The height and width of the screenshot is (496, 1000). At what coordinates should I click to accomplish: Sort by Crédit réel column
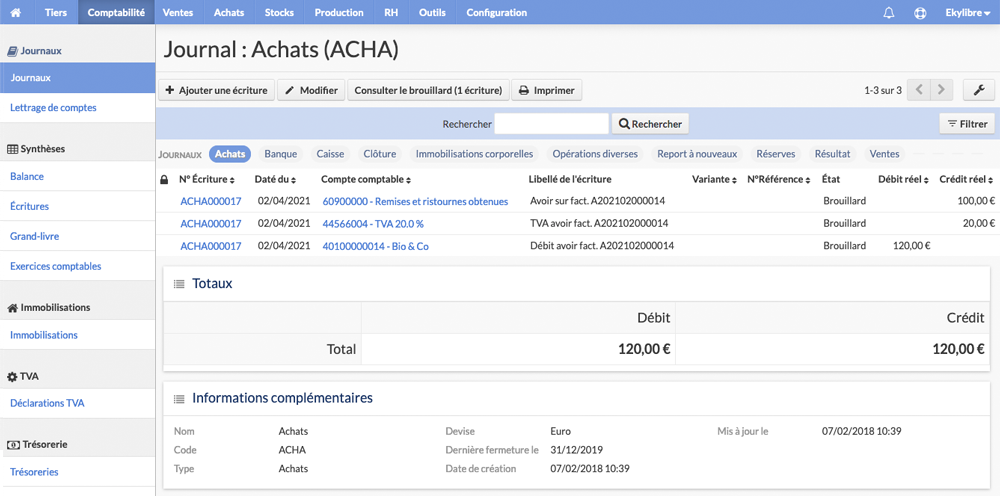click(x=967, y=180)
